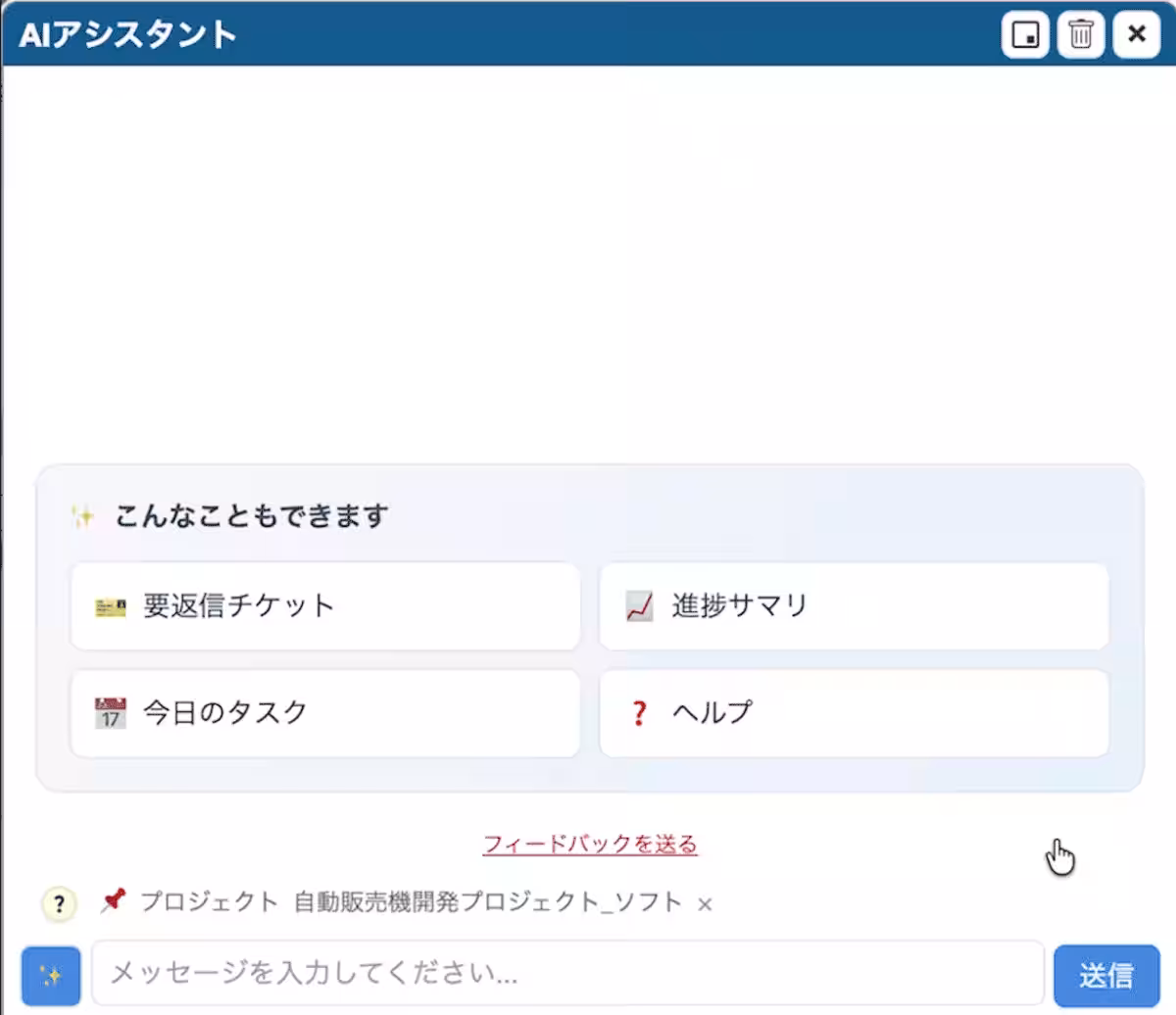Click the trash icon to clear the chat
Screen dimensions: 1176x1015
tap(1079, 34)
